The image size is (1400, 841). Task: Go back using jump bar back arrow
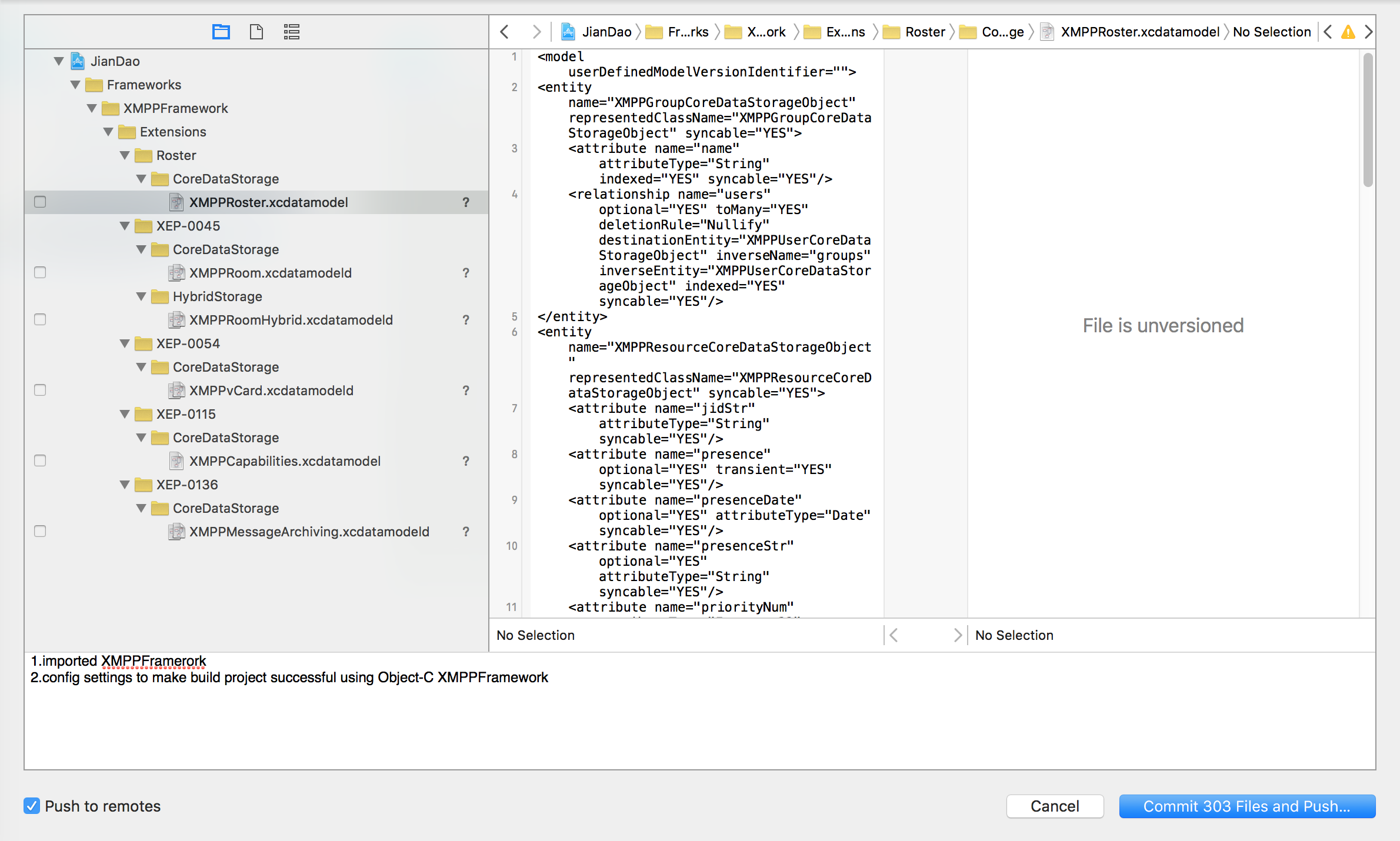coord(504,32)
